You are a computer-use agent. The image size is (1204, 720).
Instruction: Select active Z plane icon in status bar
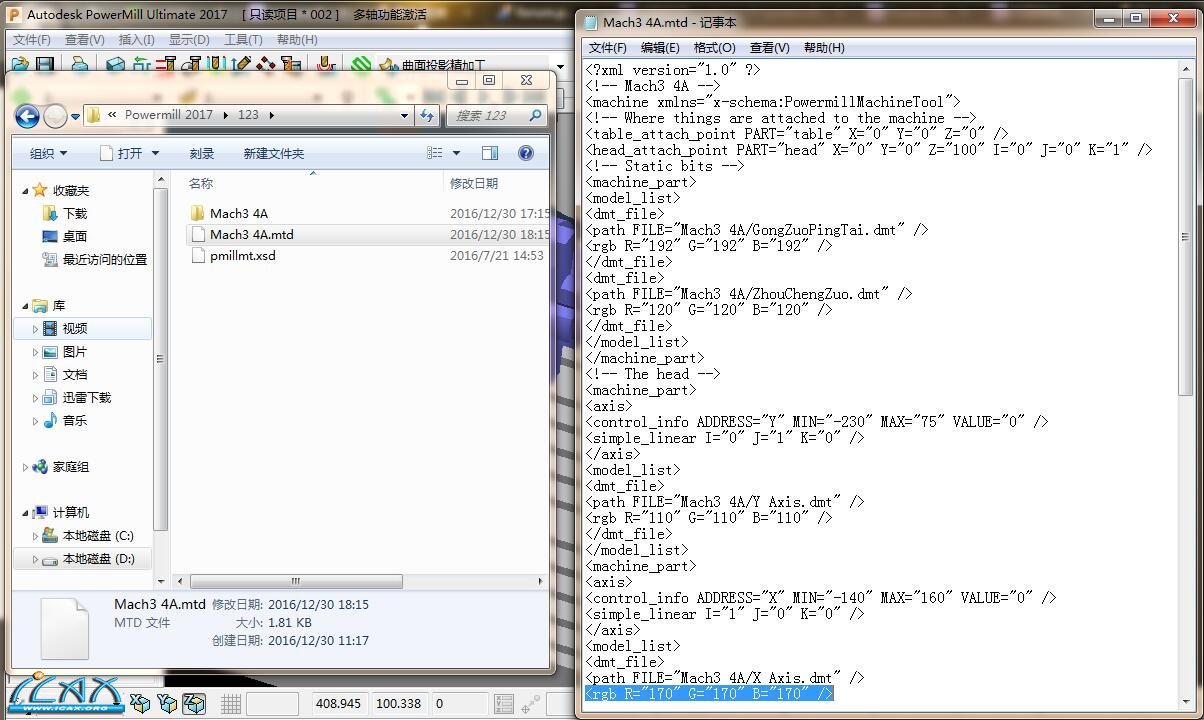click(193, 703)
